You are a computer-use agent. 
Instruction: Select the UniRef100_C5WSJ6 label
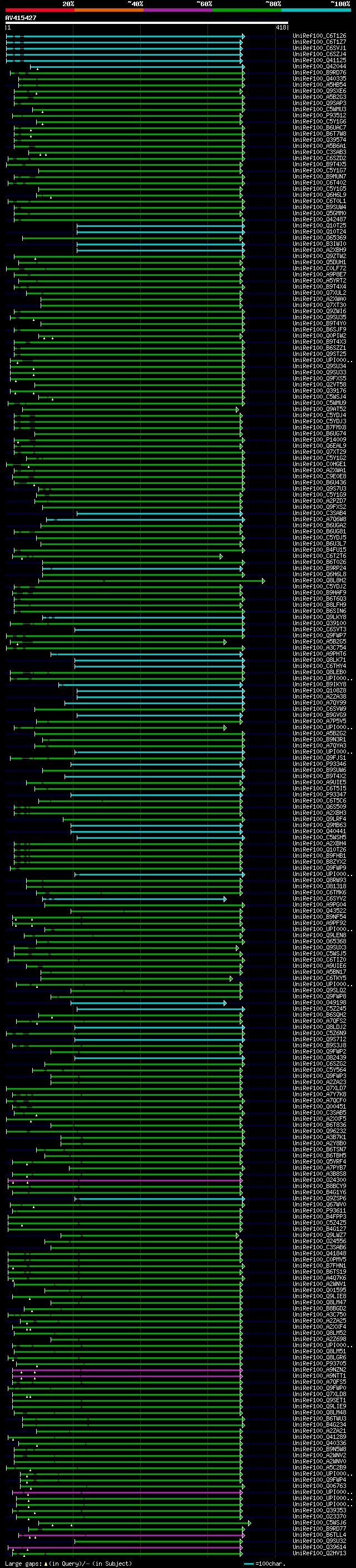point(319,1522)
